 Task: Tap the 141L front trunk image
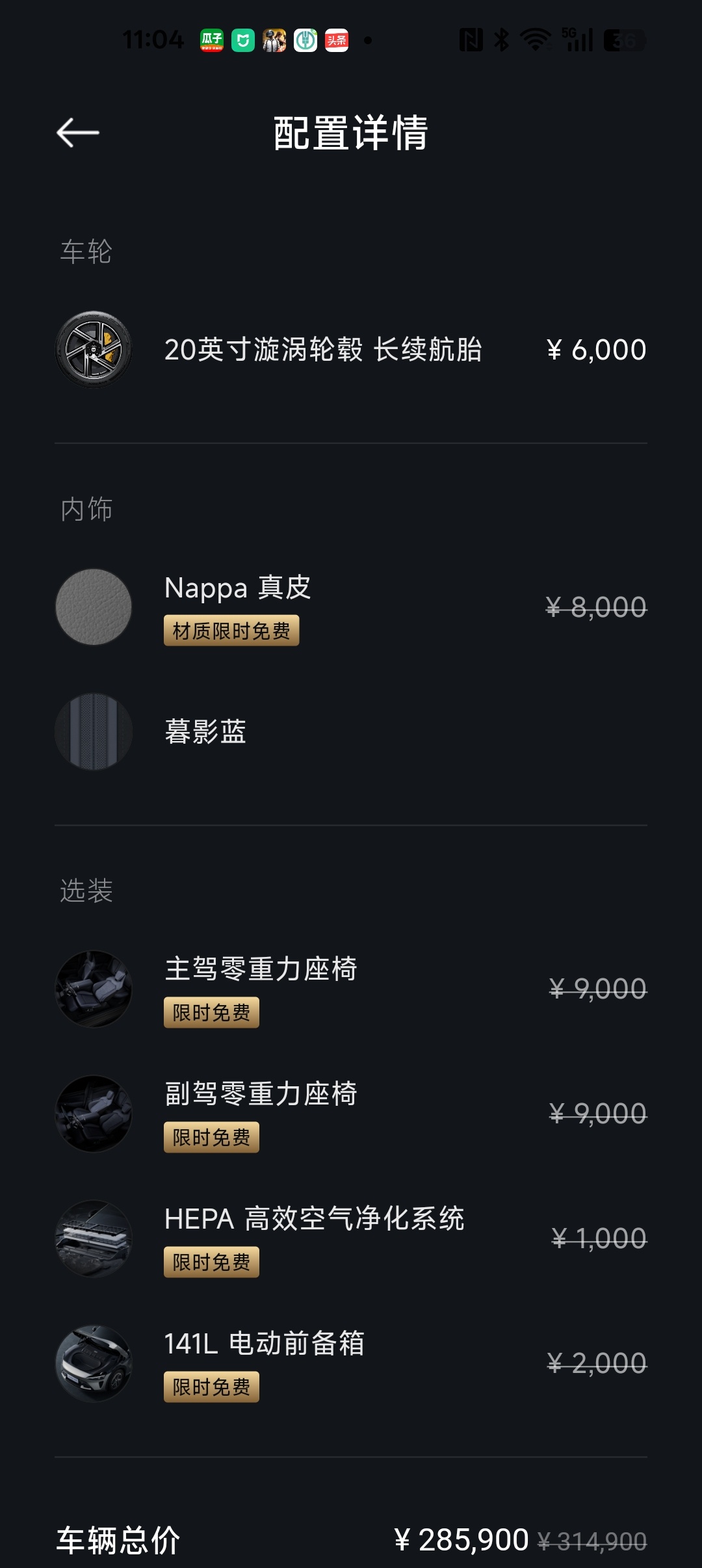tap(94, 1363)
